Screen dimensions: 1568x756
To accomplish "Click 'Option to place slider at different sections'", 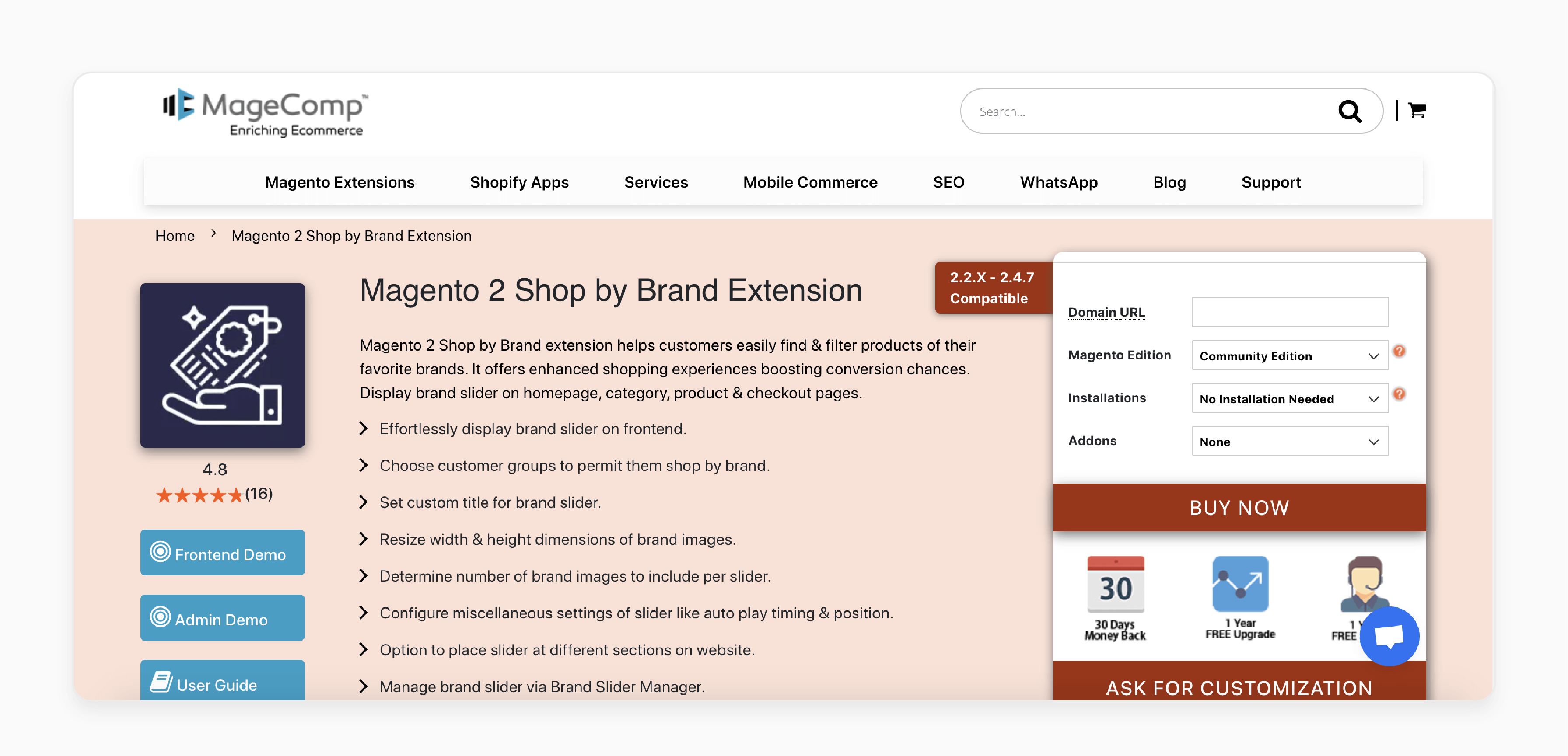I will click(567, 650).
